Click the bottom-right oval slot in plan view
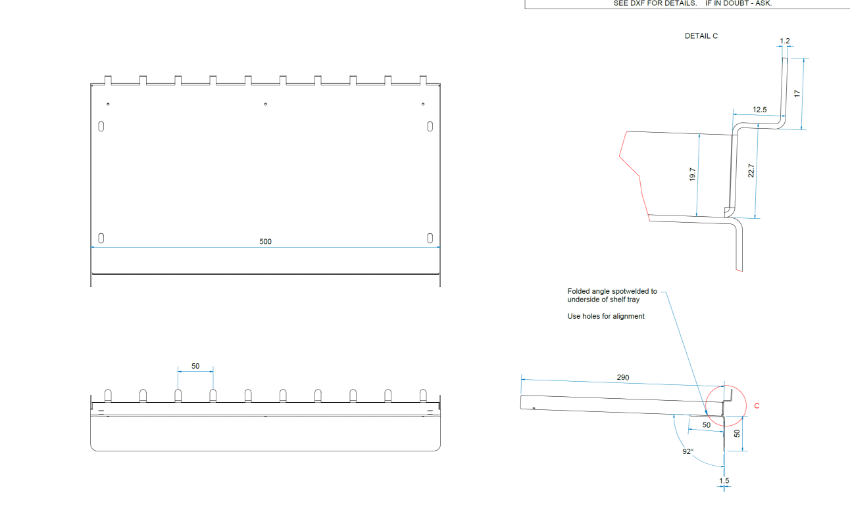 pyautogui.click(x=429, y=238)
